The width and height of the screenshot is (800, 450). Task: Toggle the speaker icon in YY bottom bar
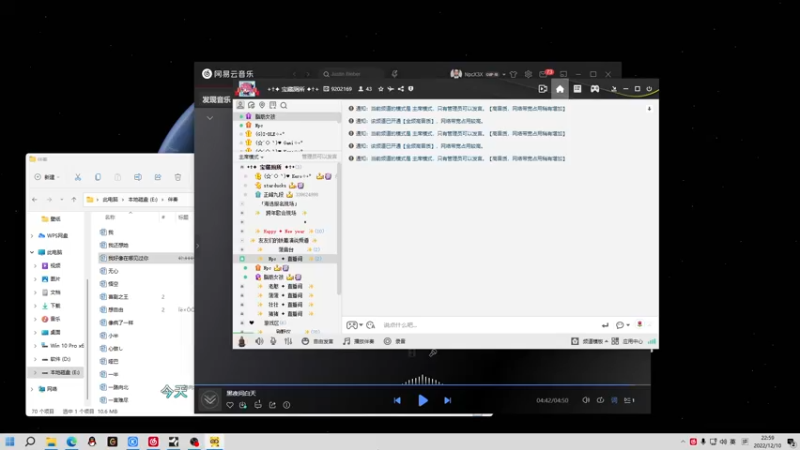pyautogui.click(x=259, y=341)
